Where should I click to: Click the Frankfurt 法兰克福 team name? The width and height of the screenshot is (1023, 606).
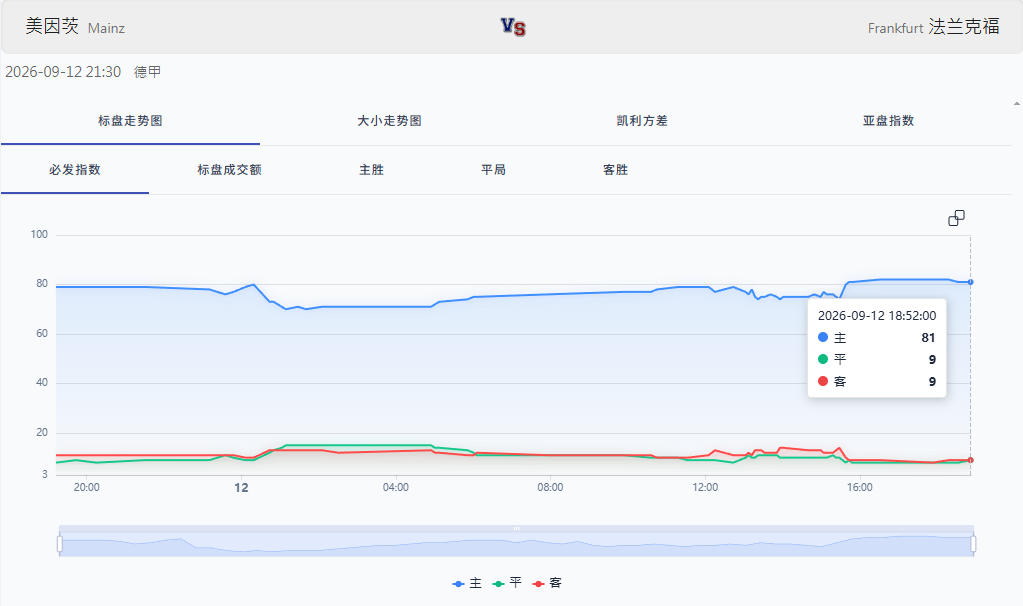tap(933, 27)
